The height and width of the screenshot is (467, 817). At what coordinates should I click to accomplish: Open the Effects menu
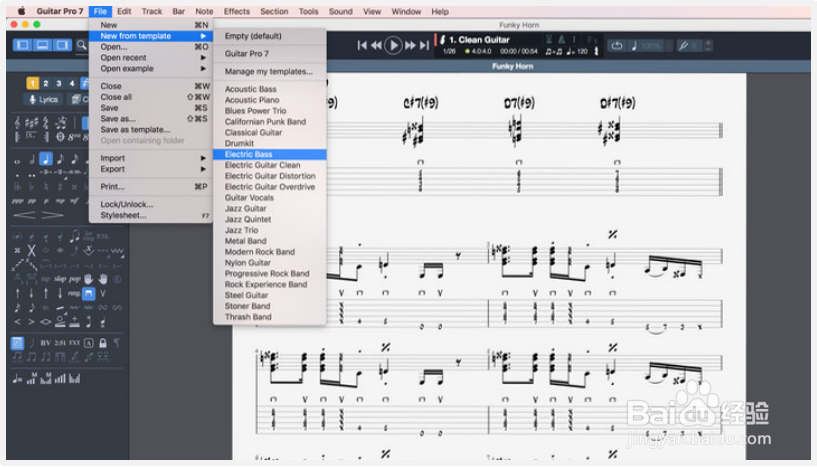[x=237, y=11]
